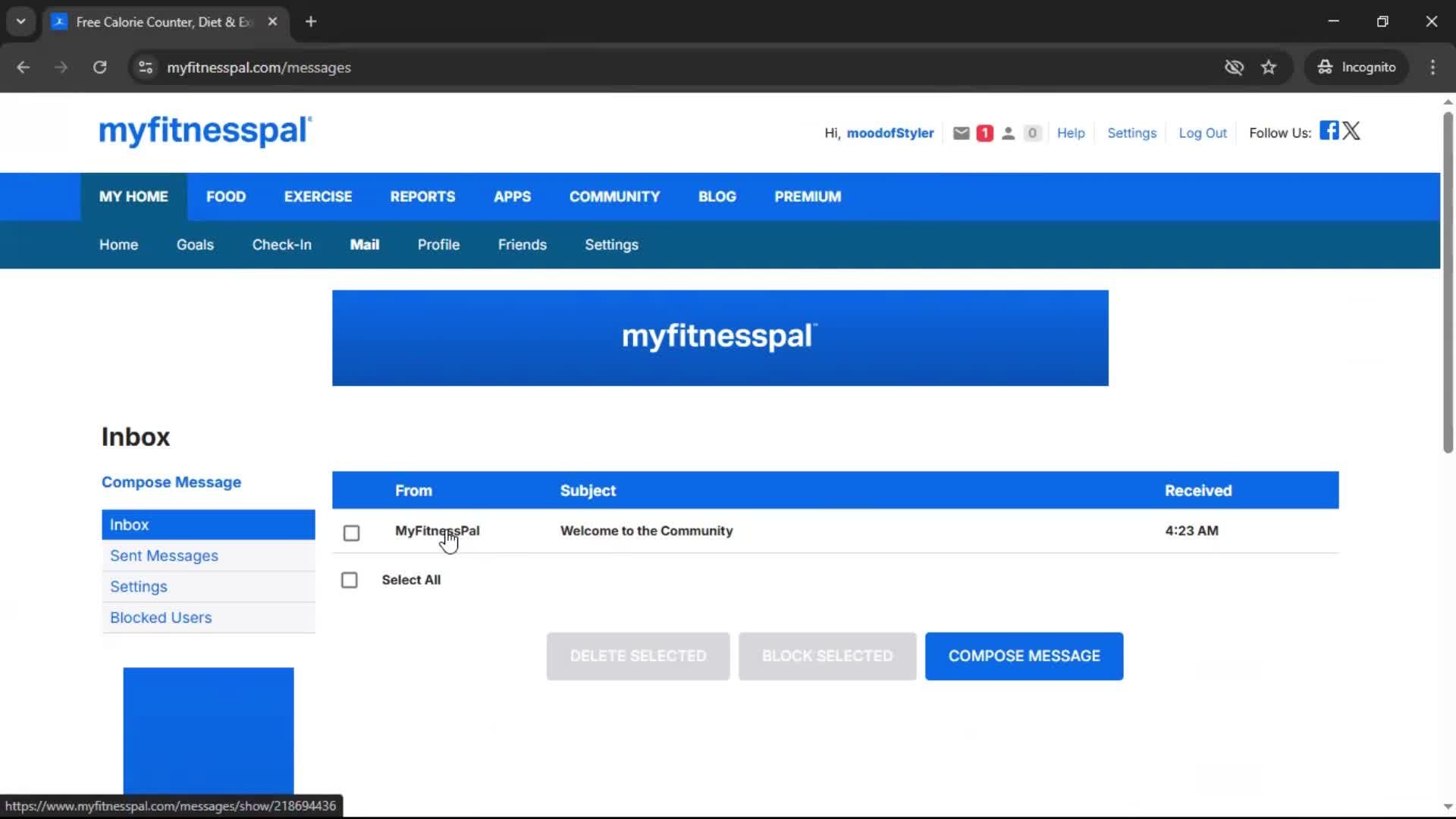
Task: Go to Home in the sub-navigation
Action: [118, 245]
